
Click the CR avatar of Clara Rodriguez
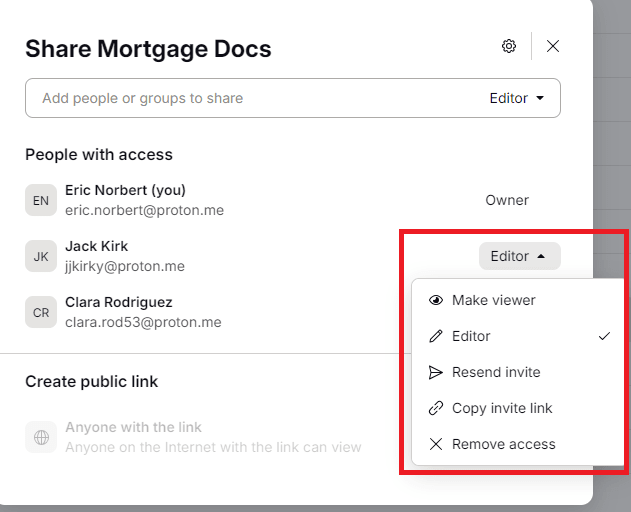coord(41,312)
